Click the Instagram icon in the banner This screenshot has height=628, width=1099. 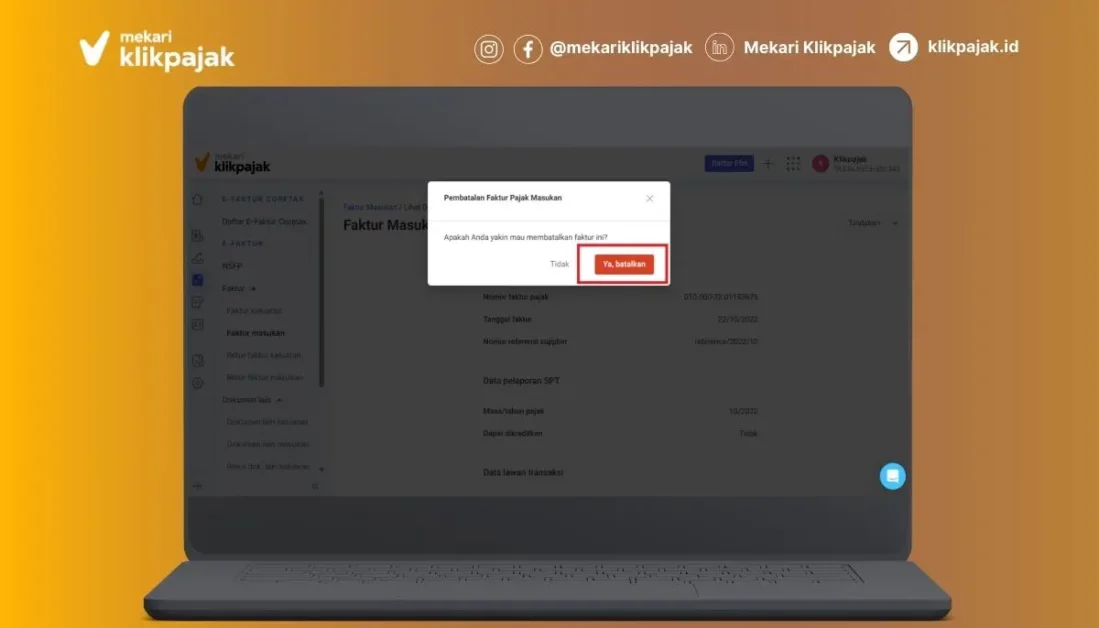[489, 49]
